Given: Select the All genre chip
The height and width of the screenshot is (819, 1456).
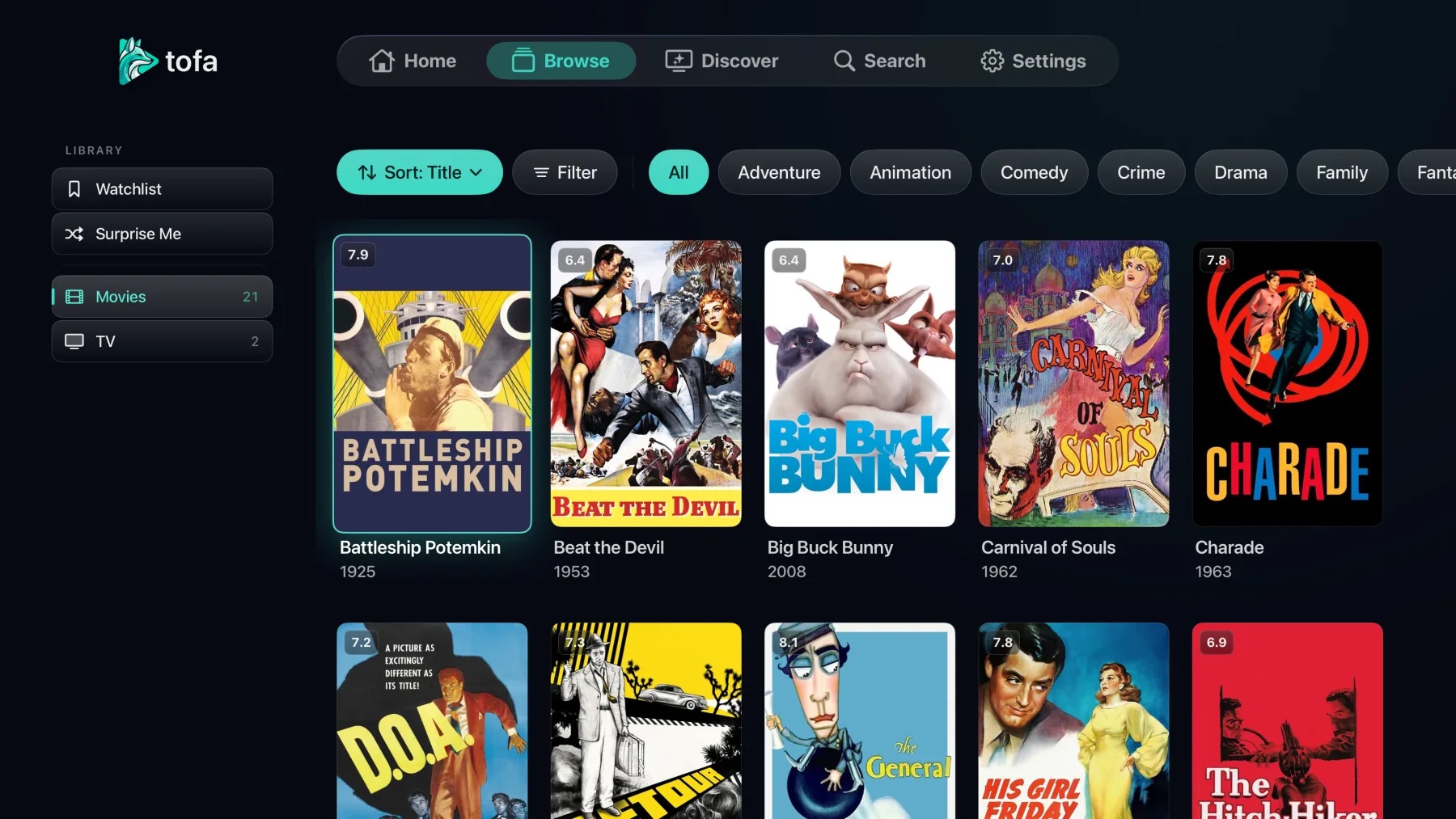Looking at the screenshot, I should coord(679,172).
